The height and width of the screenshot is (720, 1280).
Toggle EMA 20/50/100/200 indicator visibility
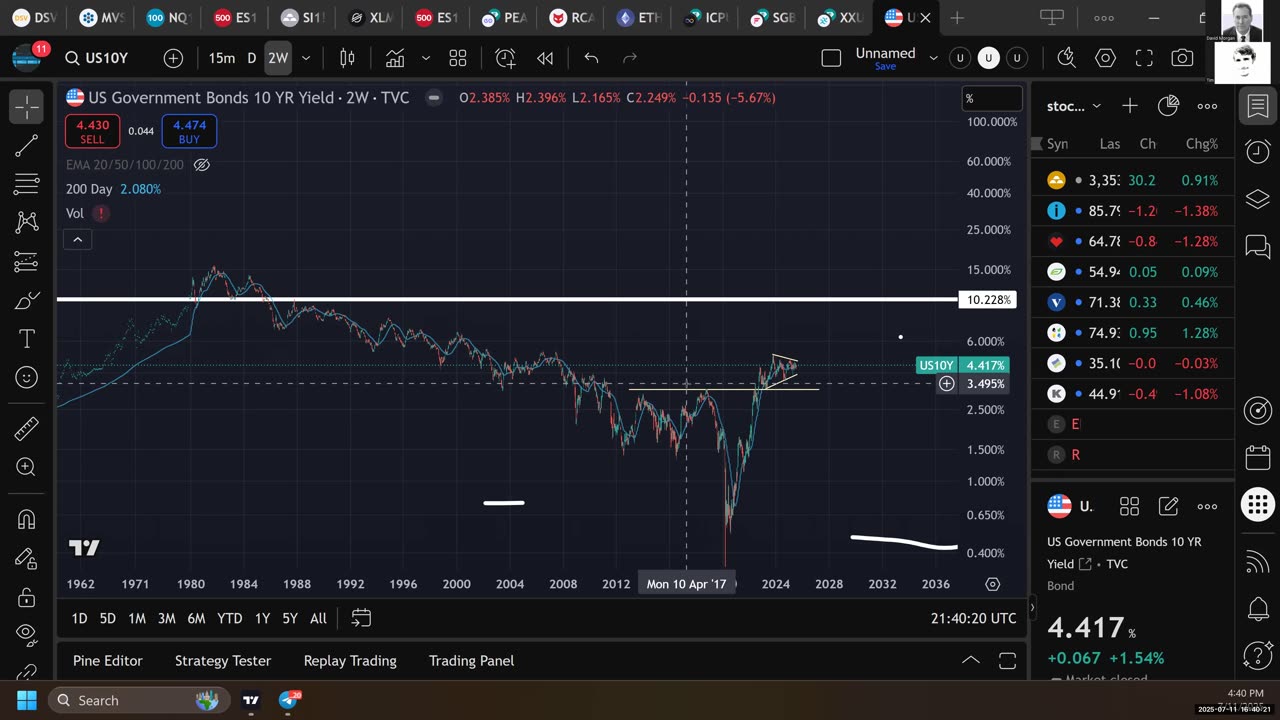[202, 165]
